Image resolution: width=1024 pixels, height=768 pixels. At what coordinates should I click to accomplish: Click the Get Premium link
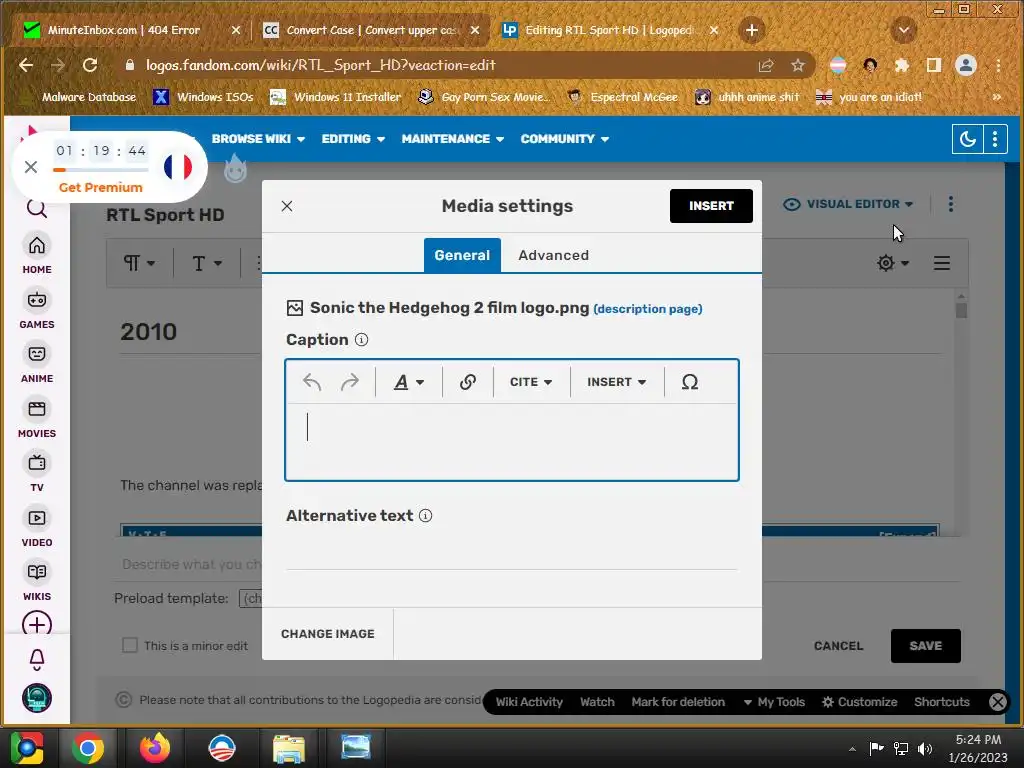[101, 187]
